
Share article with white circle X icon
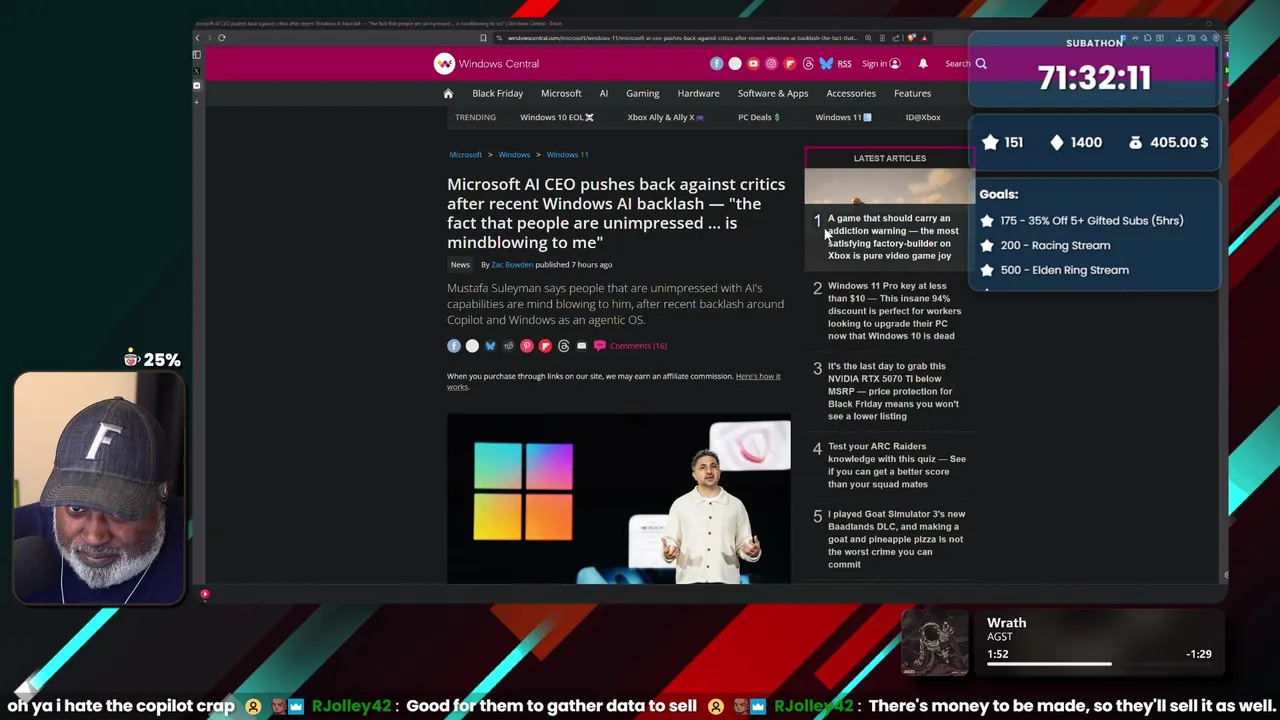(472, 346)
